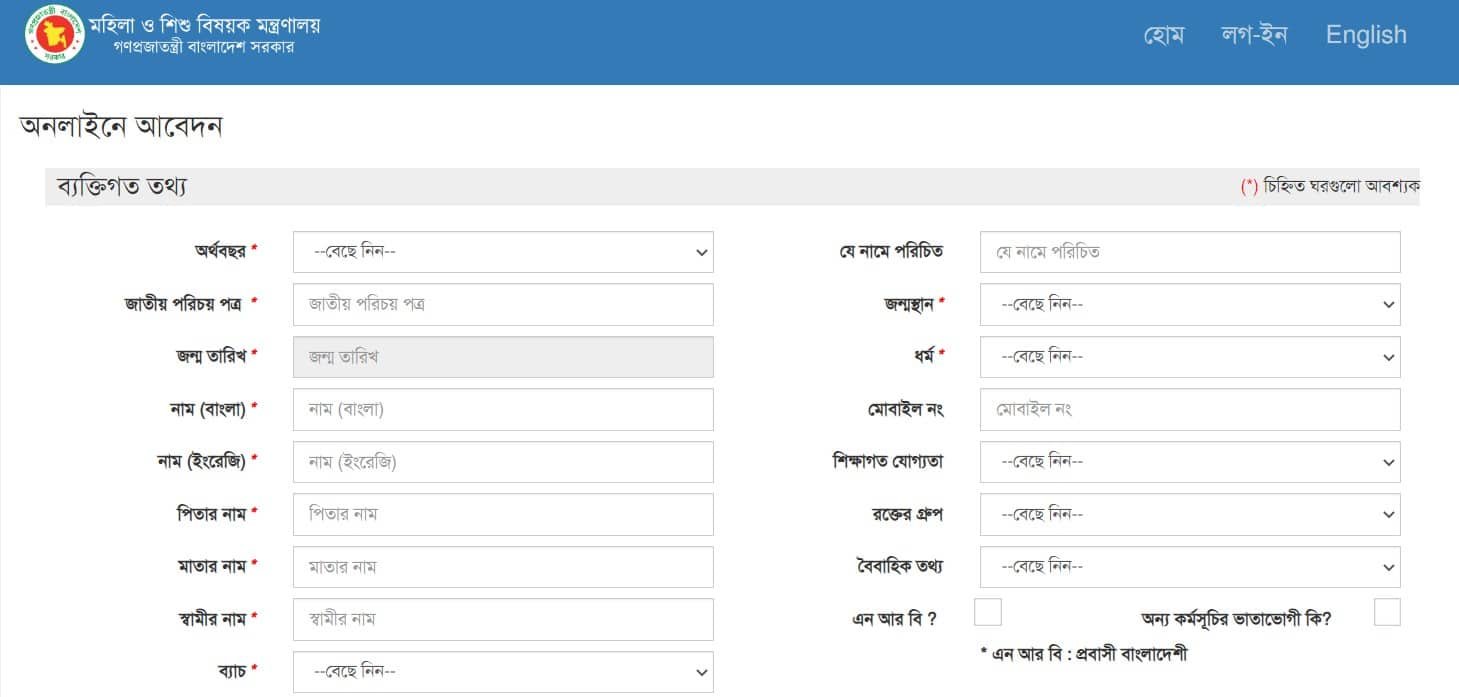Expand the শিক্ষাগত যোগ্যতা dropdown
The image size is (1459, 697).
point(1190,462)
